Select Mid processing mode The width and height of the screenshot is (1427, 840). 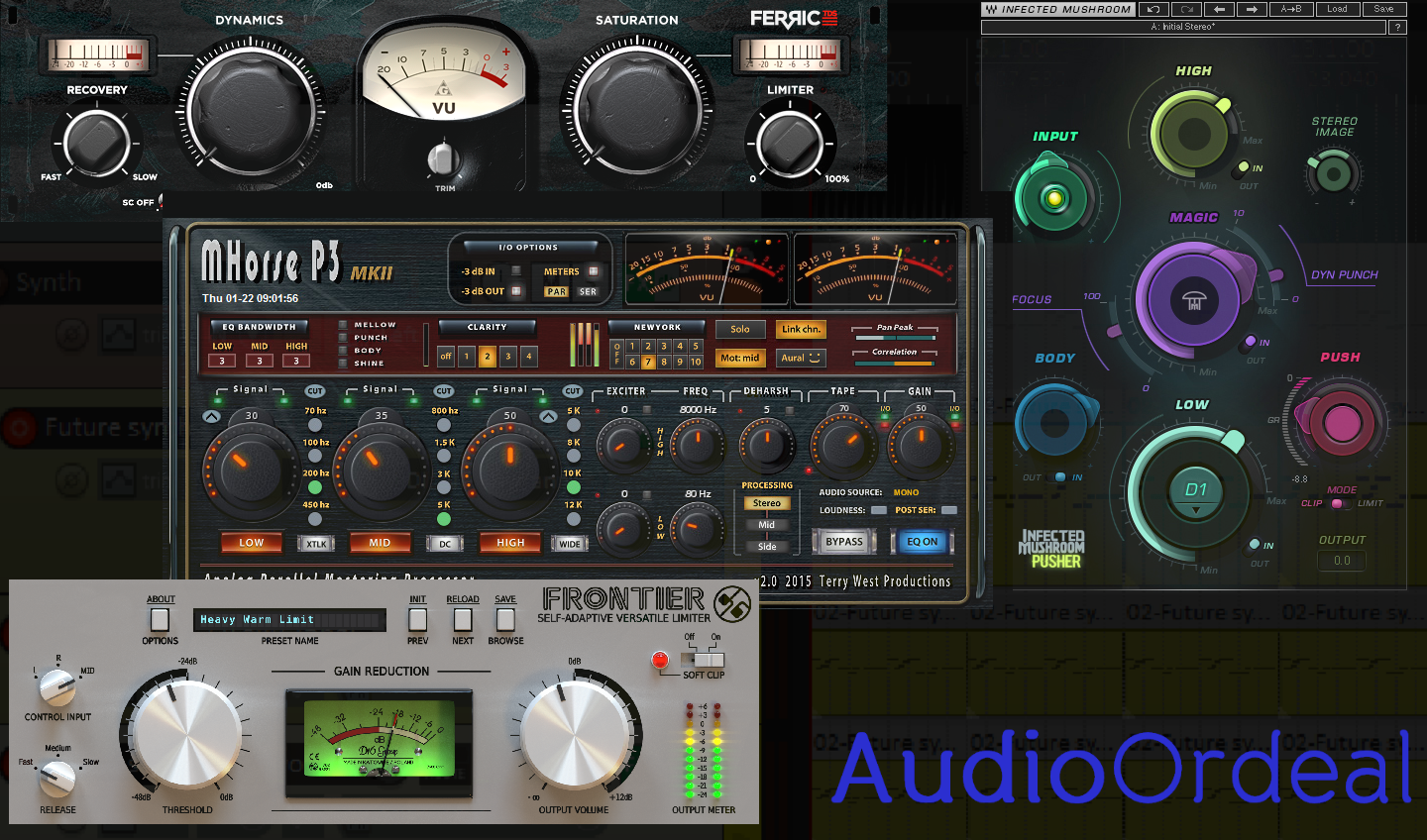(x=767, y=525)
